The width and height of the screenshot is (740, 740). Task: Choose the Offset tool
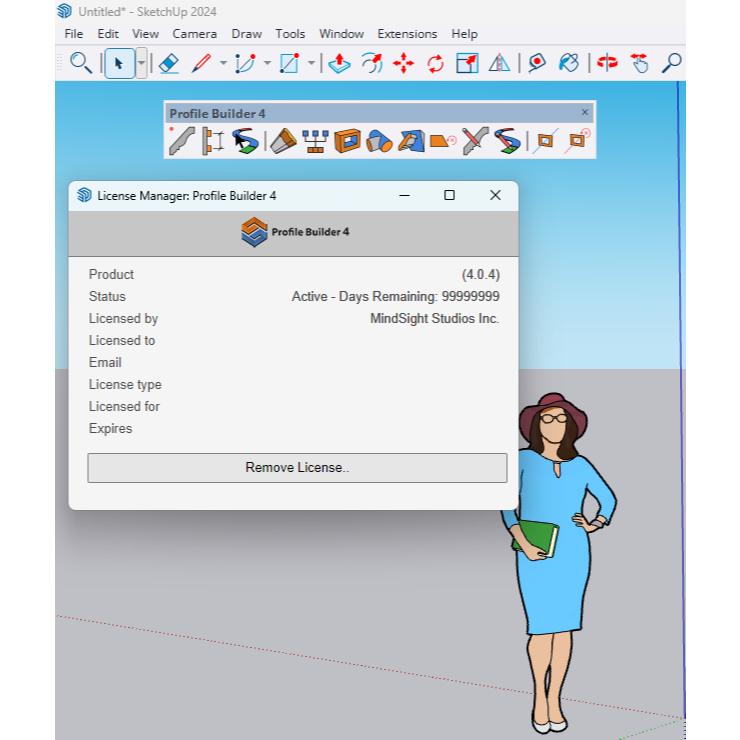click(x=372, y=63)
